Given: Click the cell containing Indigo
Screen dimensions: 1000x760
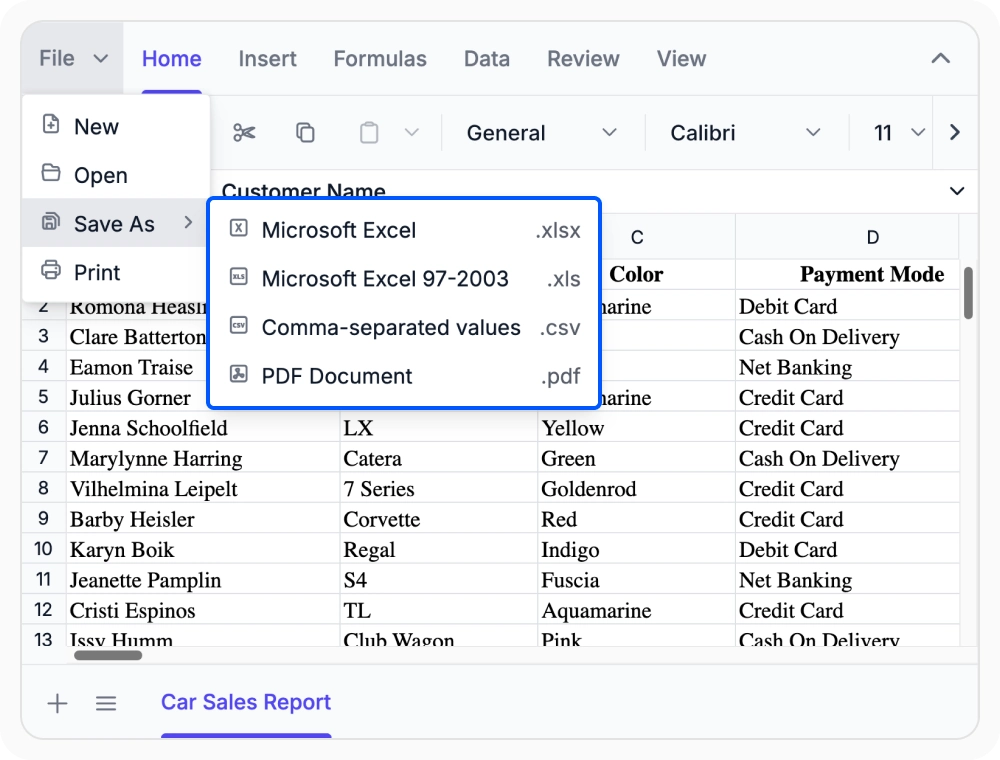Looking at the screenshot, I should [x=636, y=550].
